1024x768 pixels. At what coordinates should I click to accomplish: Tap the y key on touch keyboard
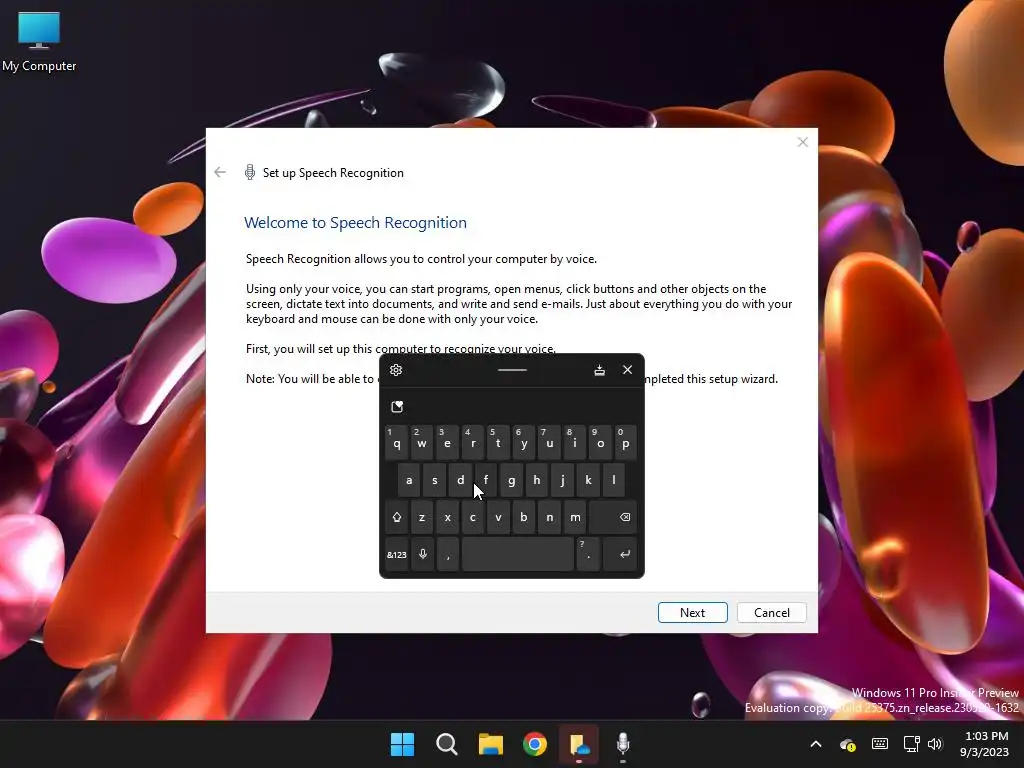(x=524, y=443)
